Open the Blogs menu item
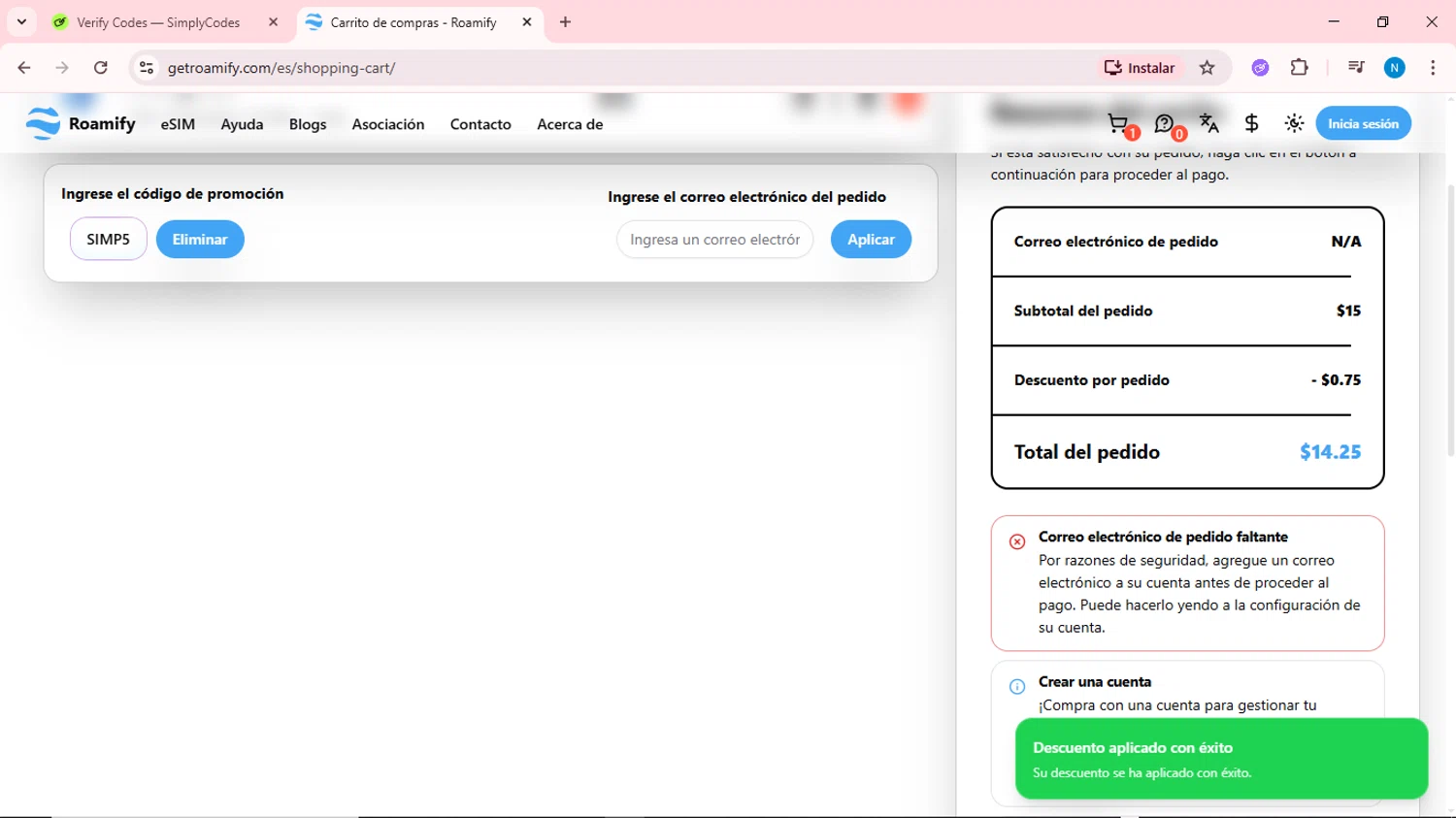The image size is (1456, 818). (308, 124)
